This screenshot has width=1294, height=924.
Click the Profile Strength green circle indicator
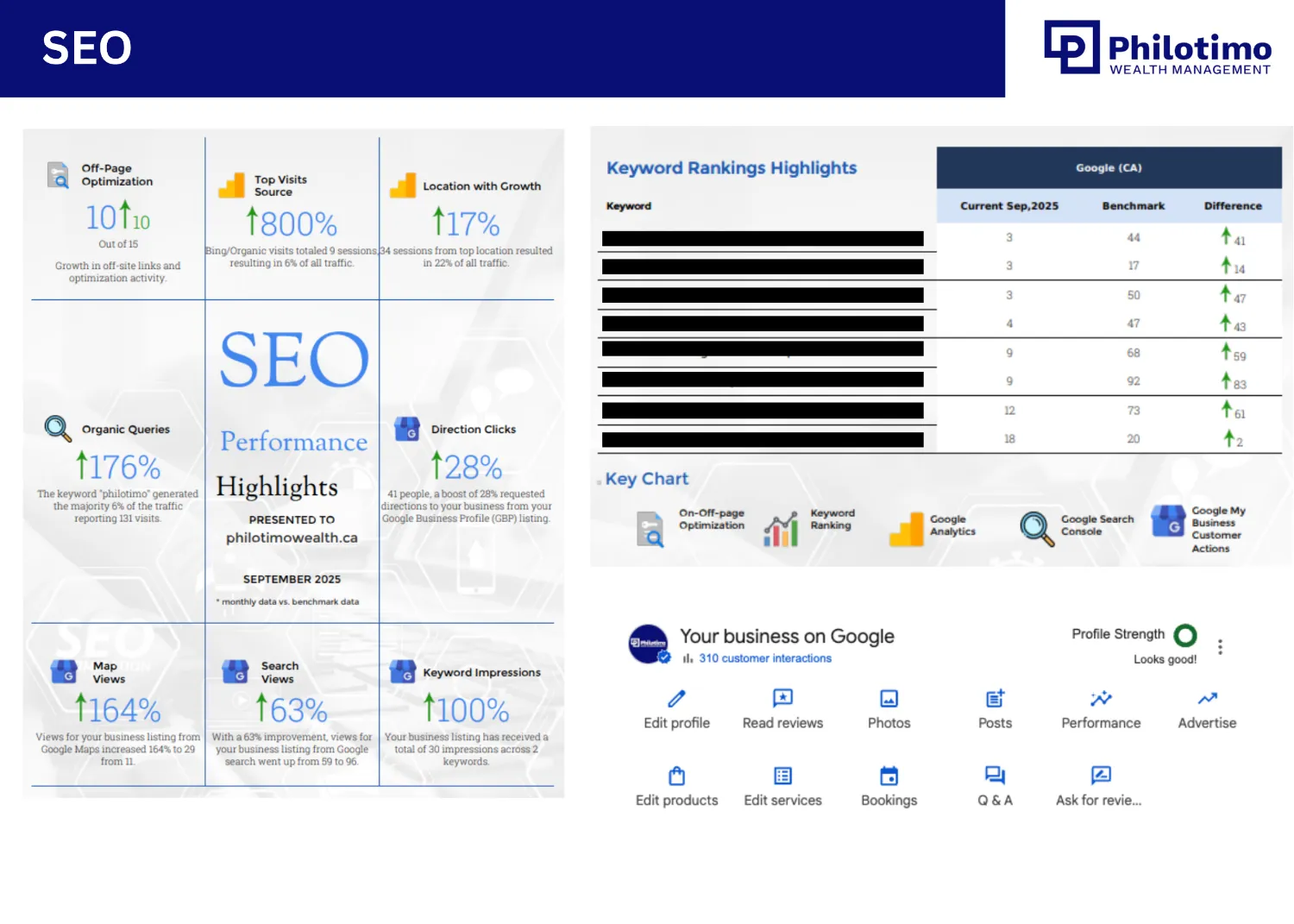coord(1185,635)
